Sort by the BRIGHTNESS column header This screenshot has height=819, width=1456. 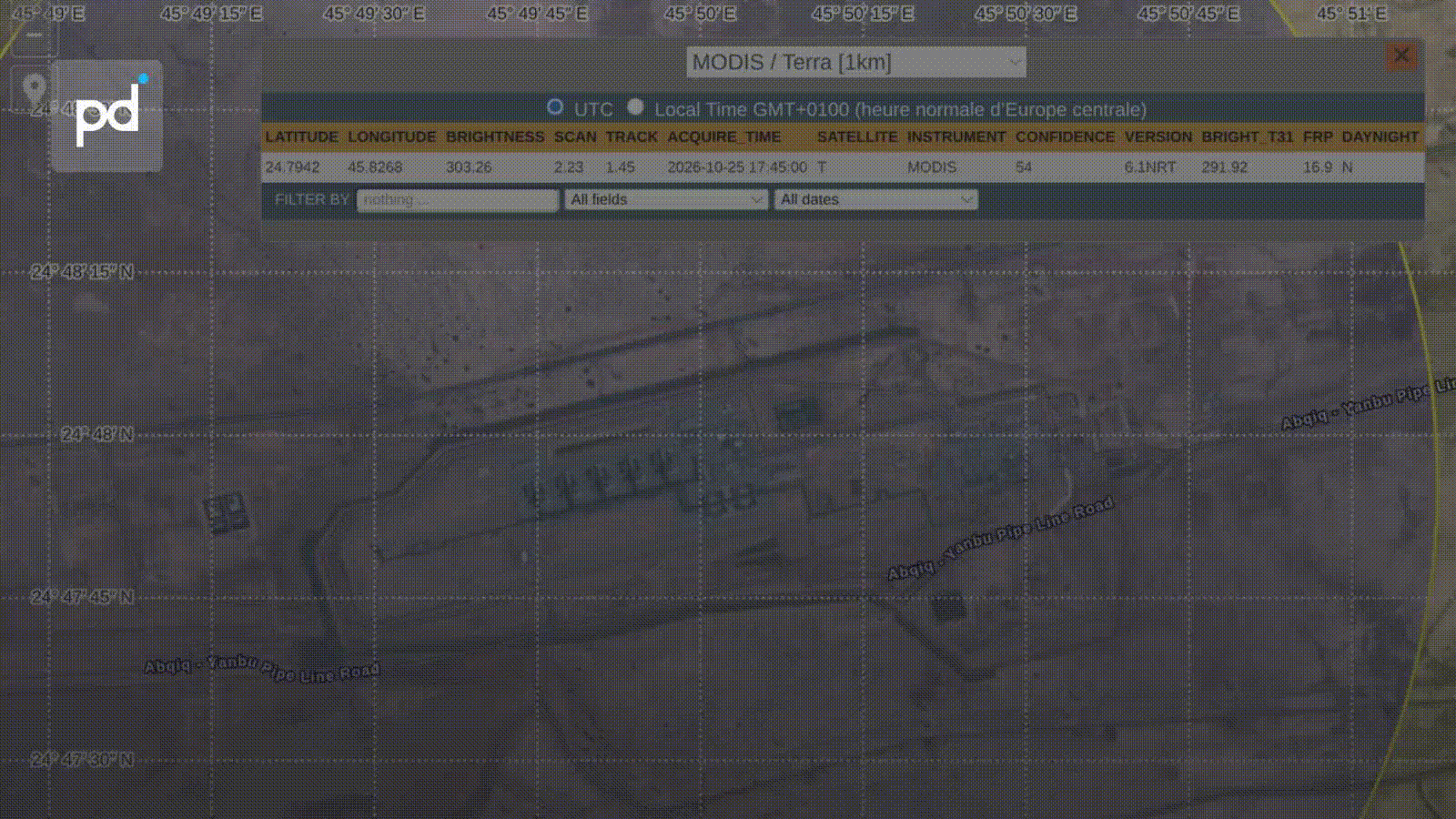coord(495,136)
